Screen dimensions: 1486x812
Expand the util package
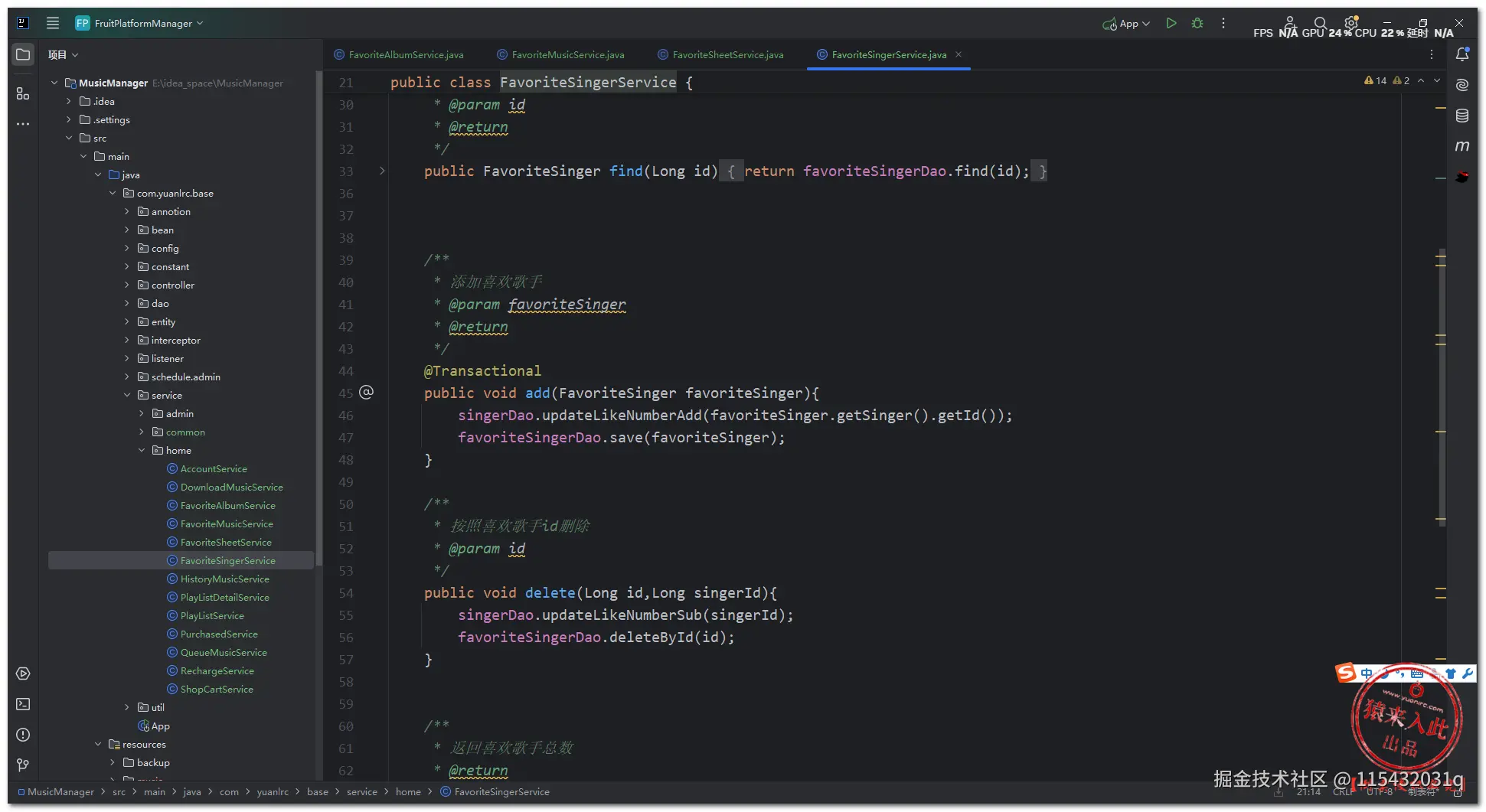pos(127,707)
